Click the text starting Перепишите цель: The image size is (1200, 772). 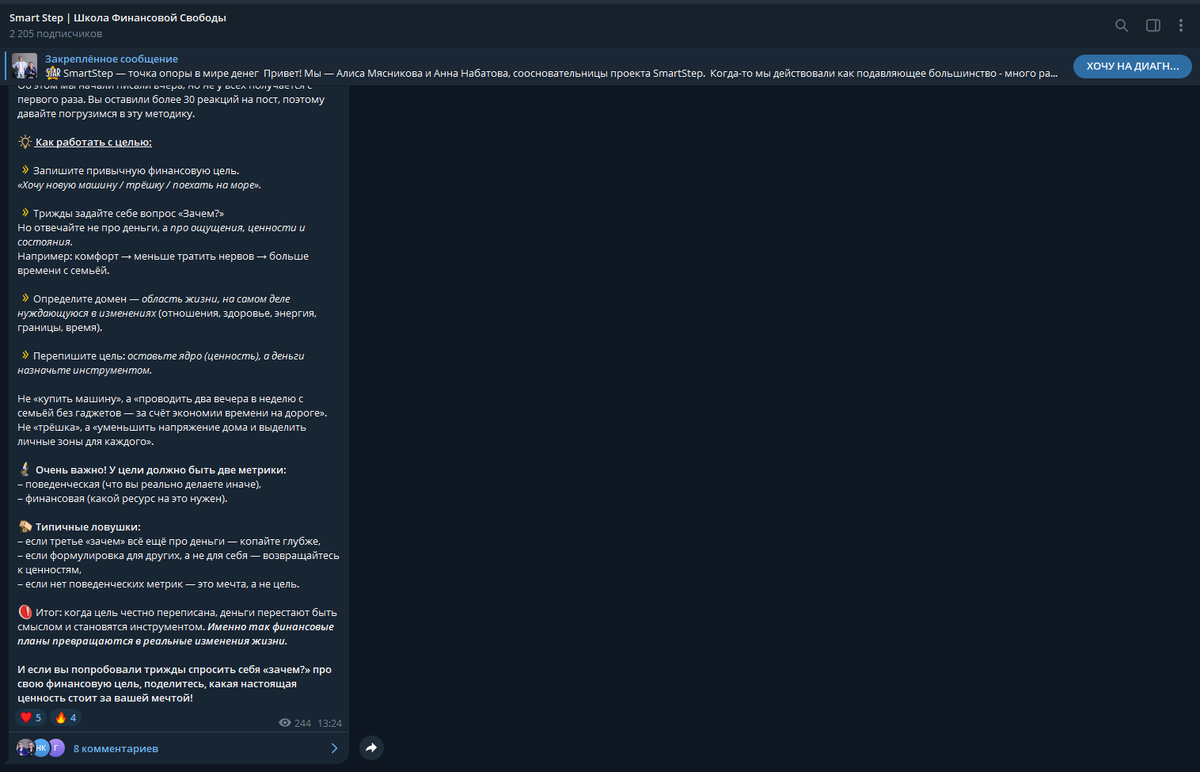click(161, 363)
